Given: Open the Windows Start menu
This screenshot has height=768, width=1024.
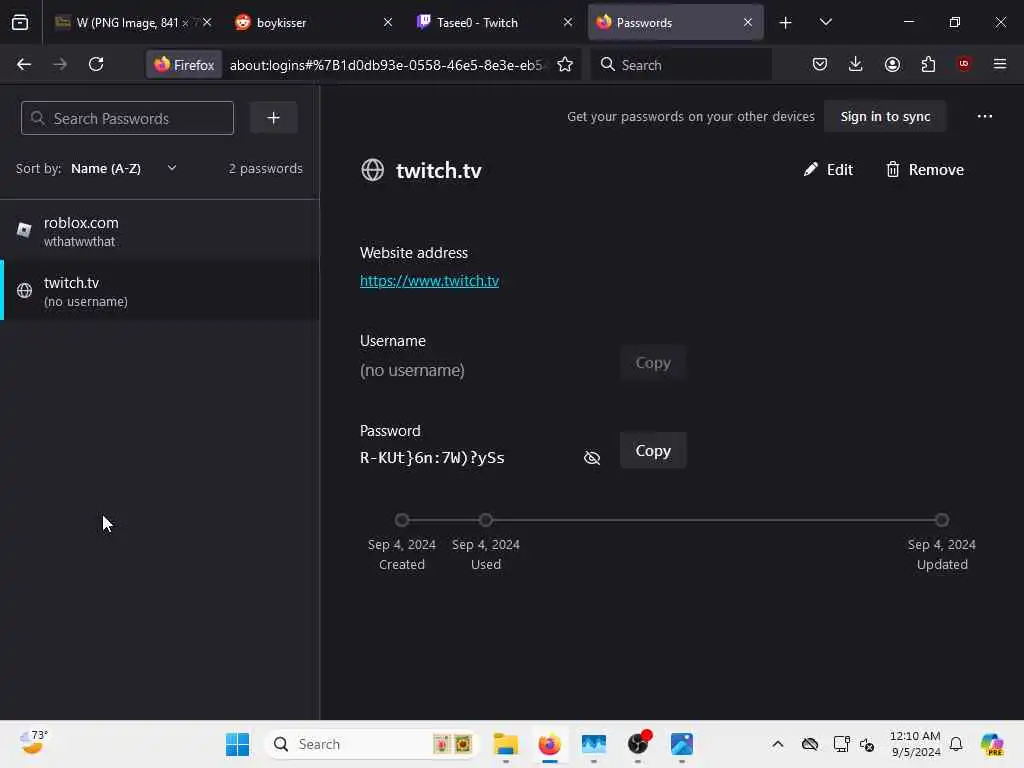Looking at the screenshot, I should tap(237, 744).
